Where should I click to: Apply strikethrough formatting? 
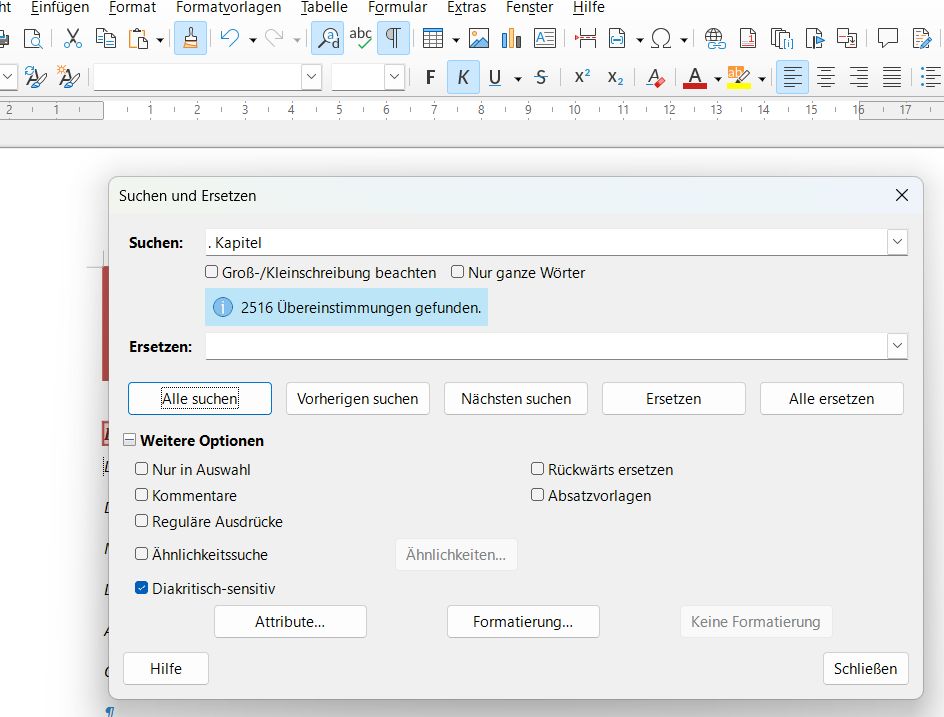(x=541, y=77)
